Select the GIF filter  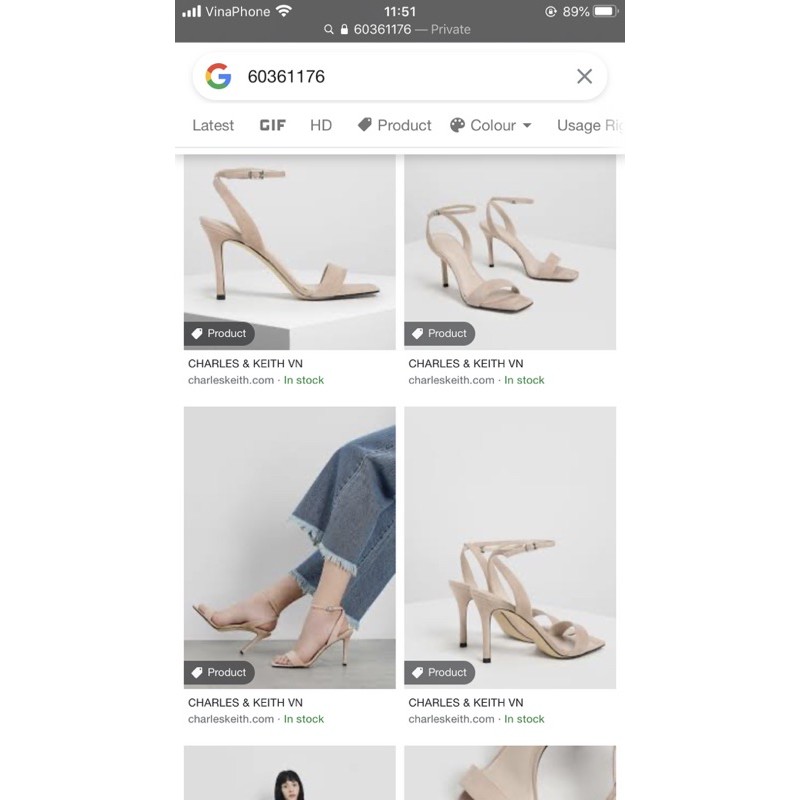coord(272,125)
